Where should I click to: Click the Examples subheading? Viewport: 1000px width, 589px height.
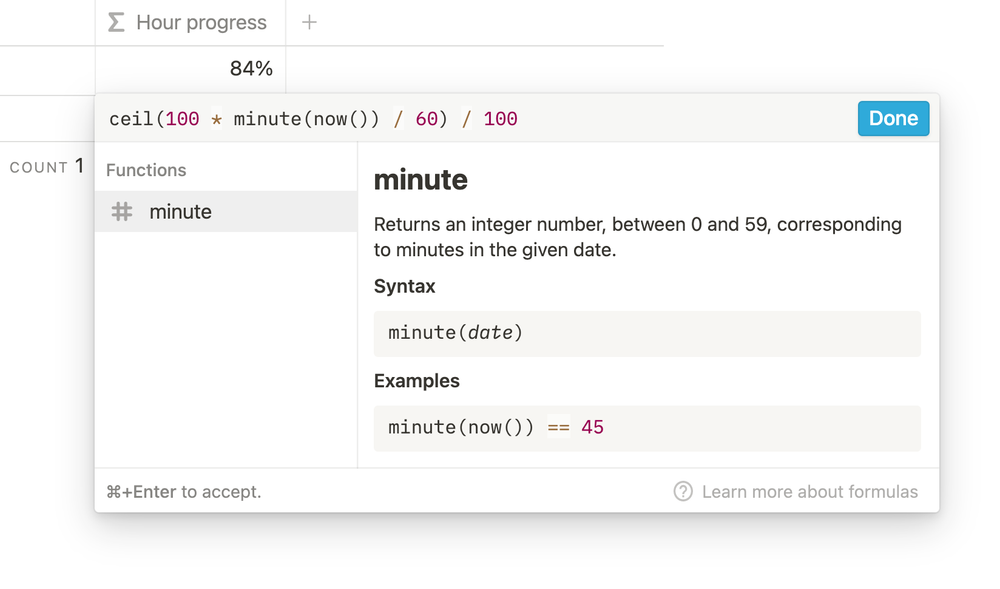[x=416, y=381]
